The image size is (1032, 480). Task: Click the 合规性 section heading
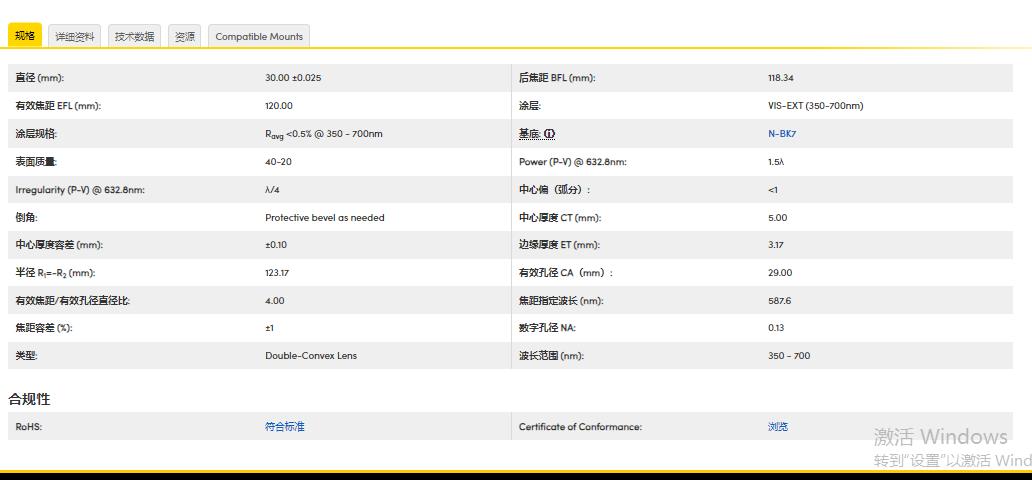[29, 399]
